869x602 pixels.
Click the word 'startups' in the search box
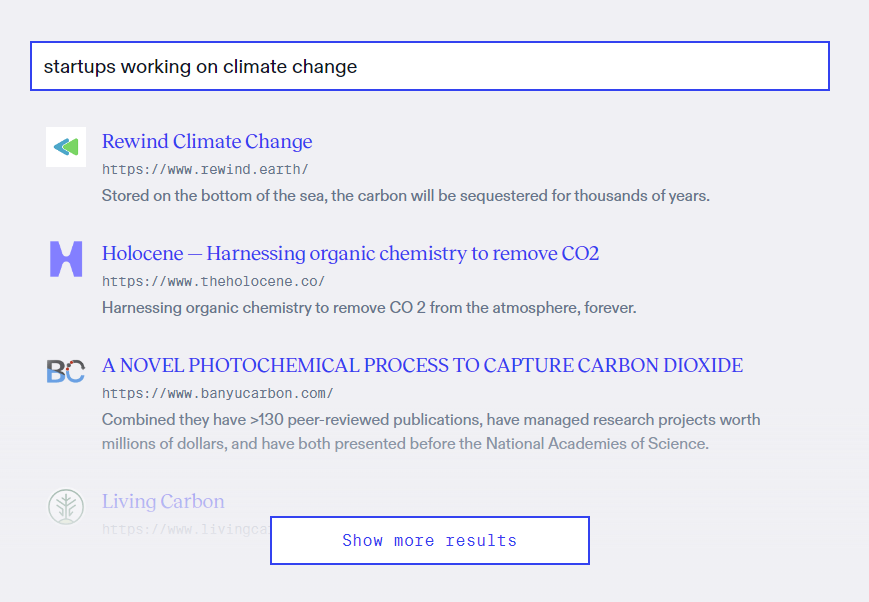79,67
